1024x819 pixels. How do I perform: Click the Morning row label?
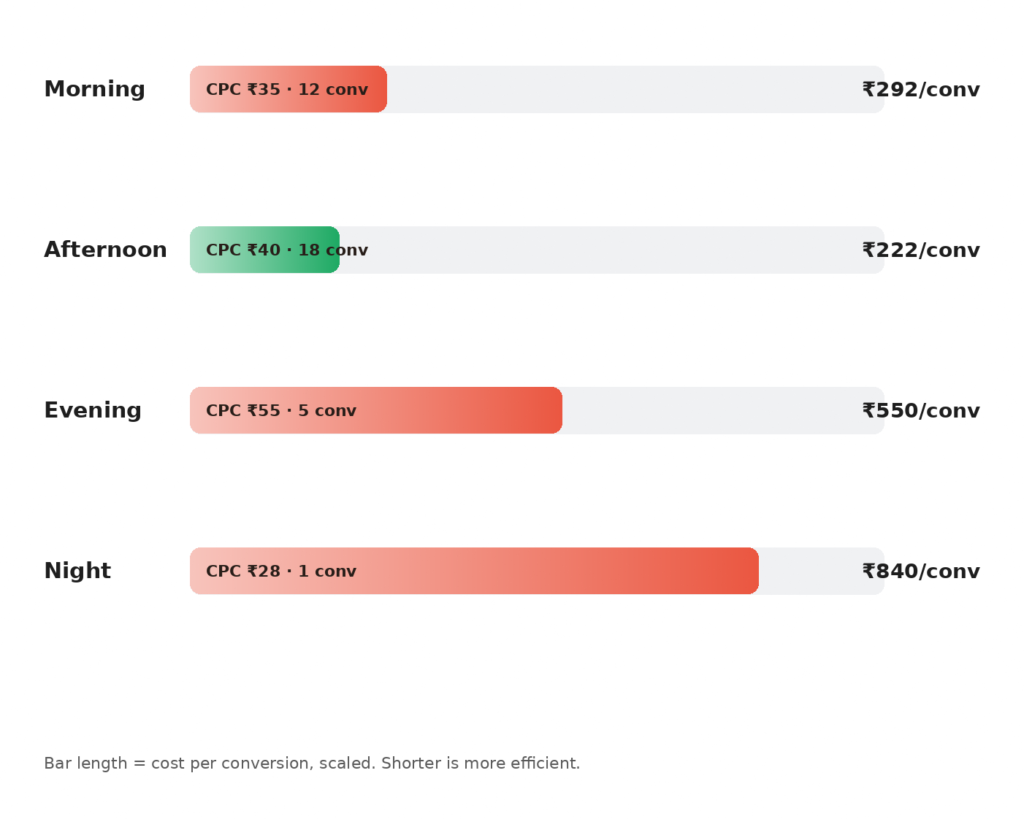coord(95,89)
